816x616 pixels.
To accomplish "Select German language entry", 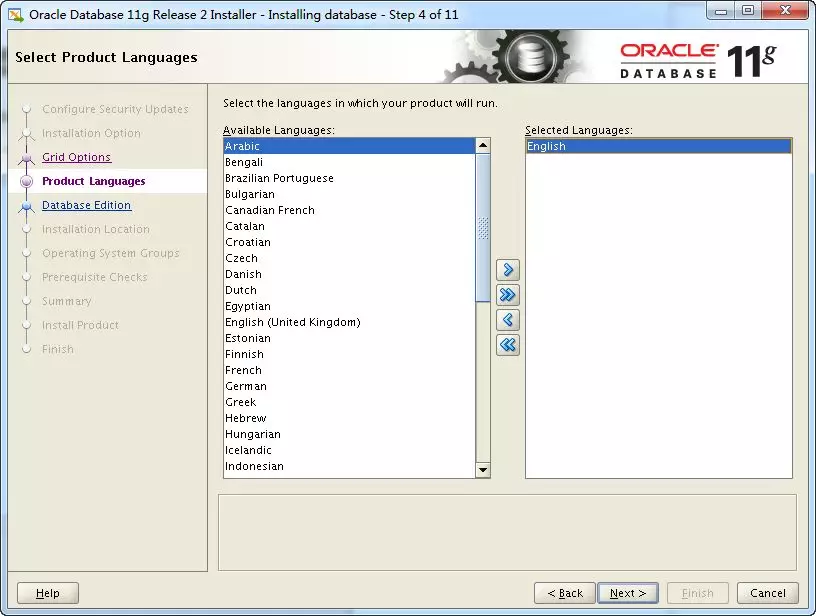I will (349, 386).
